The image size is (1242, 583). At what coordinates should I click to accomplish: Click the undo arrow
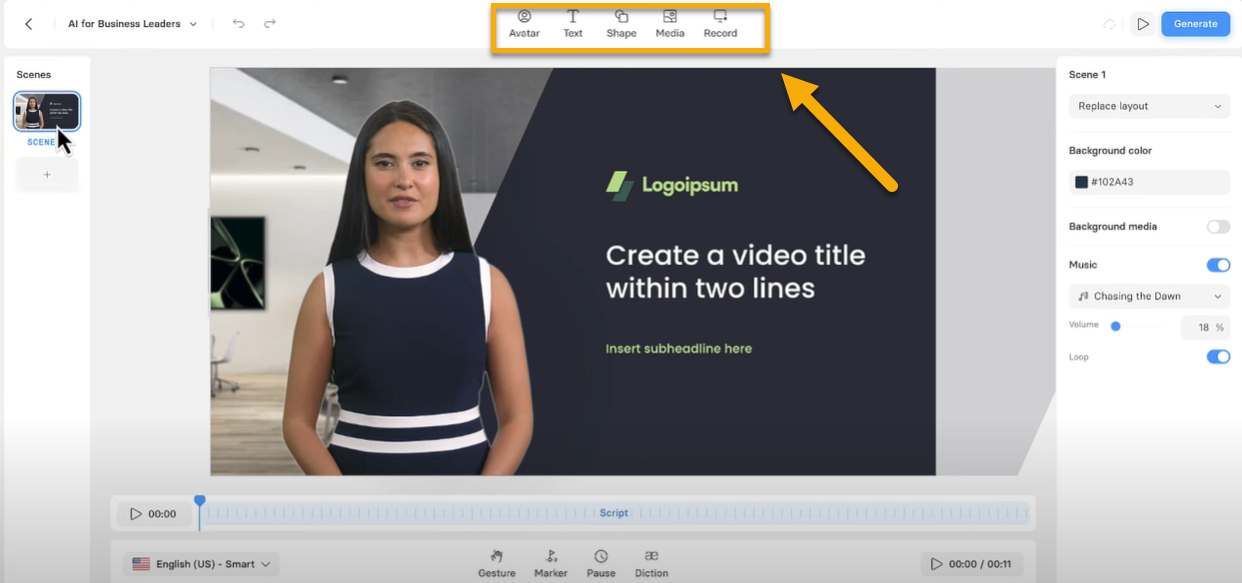238,23
